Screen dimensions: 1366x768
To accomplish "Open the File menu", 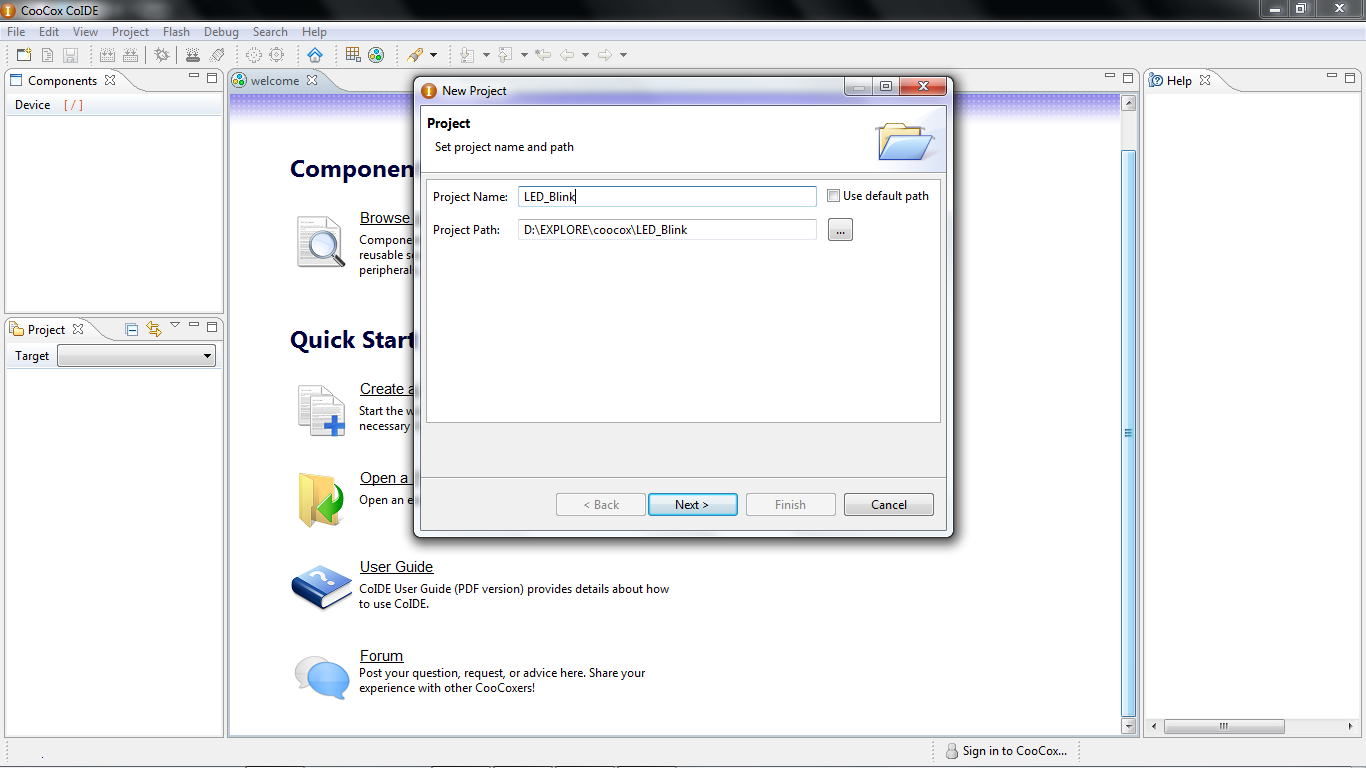I will click(16, 32).
